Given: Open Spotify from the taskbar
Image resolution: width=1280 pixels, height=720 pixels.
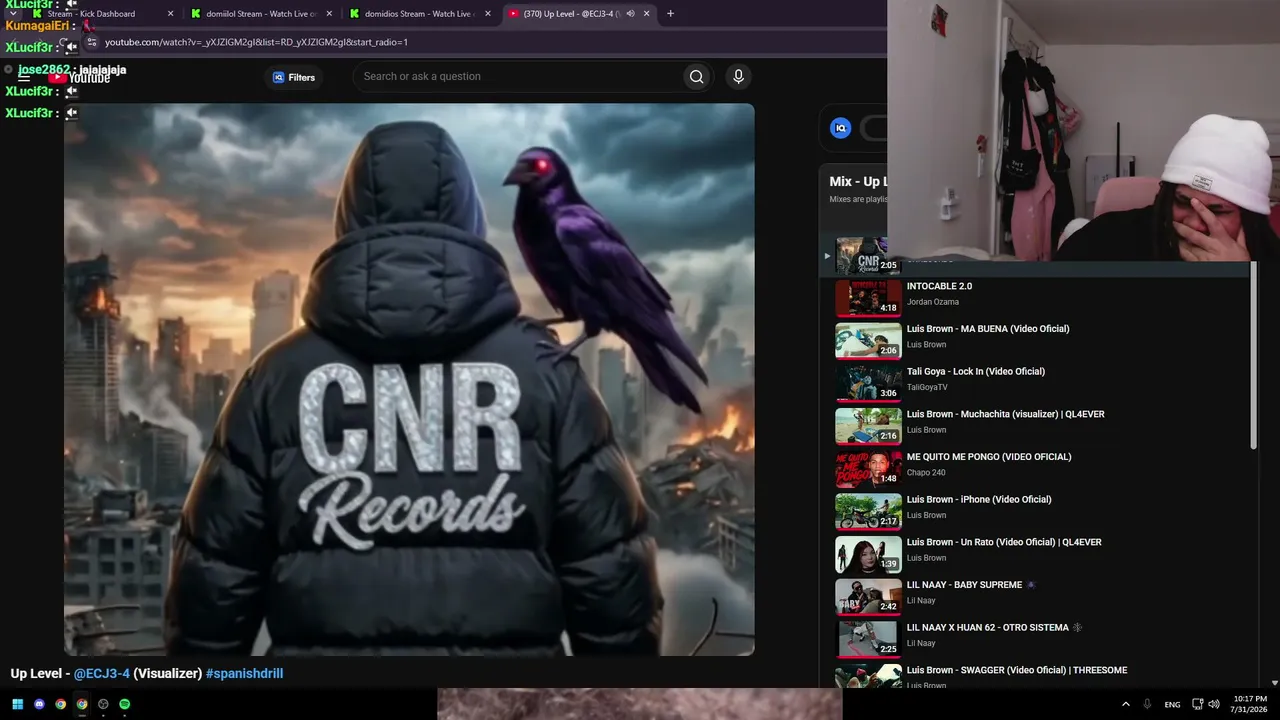Looking at the screenshot, I should pyautogui.click(x=125, y=704).
